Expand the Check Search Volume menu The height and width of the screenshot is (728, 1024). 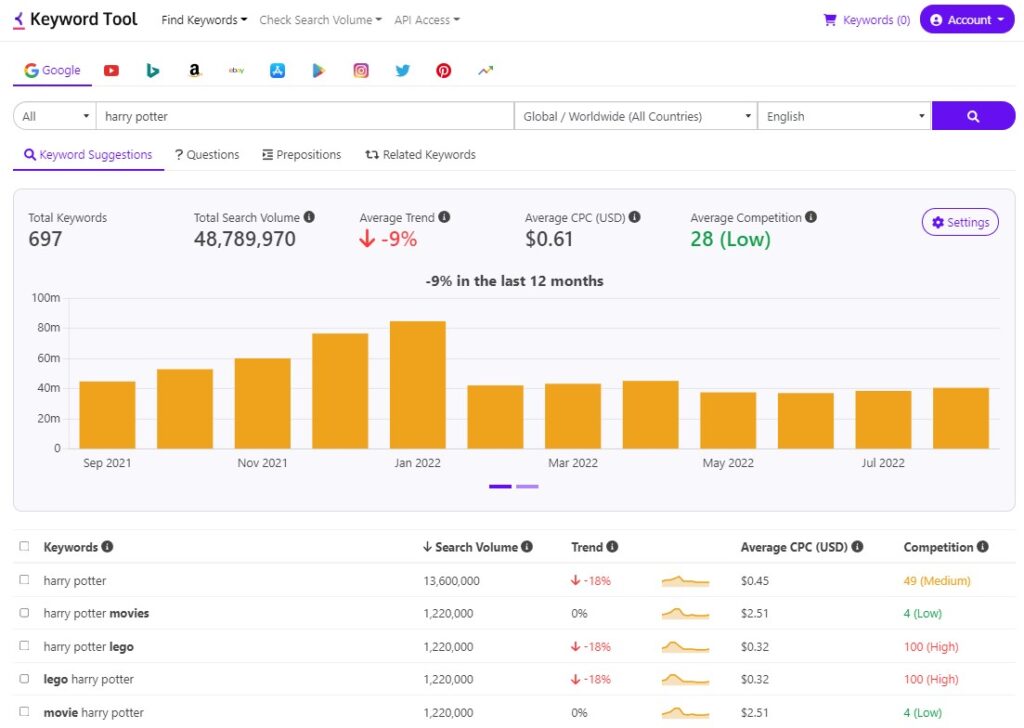click(321, 20)
